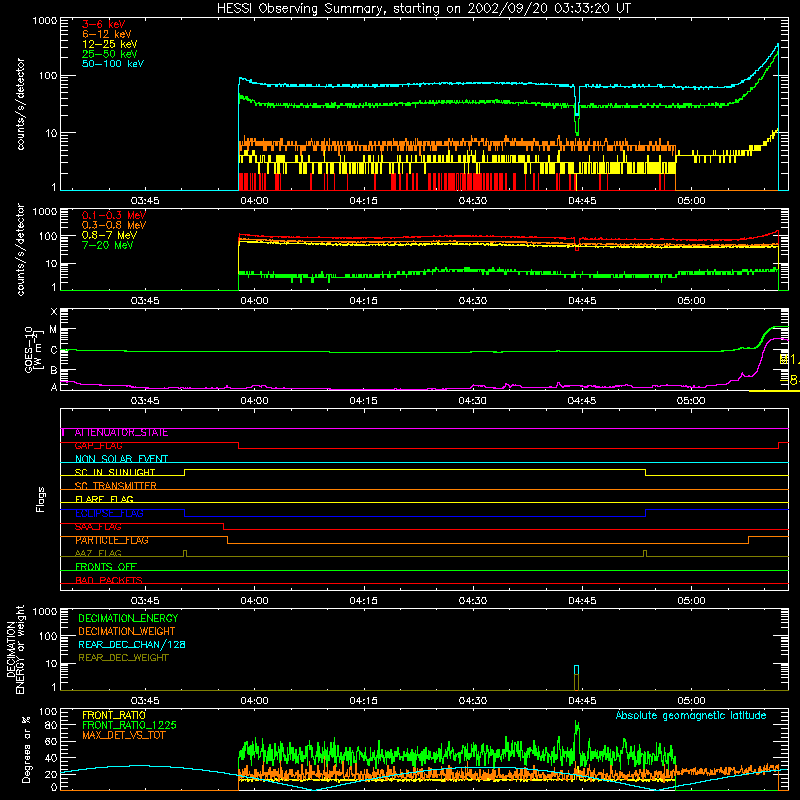The height and width of the screenshot is (800, 800).
Task: Select the red '3-6 keV' legend label
Action: point(104,24)
